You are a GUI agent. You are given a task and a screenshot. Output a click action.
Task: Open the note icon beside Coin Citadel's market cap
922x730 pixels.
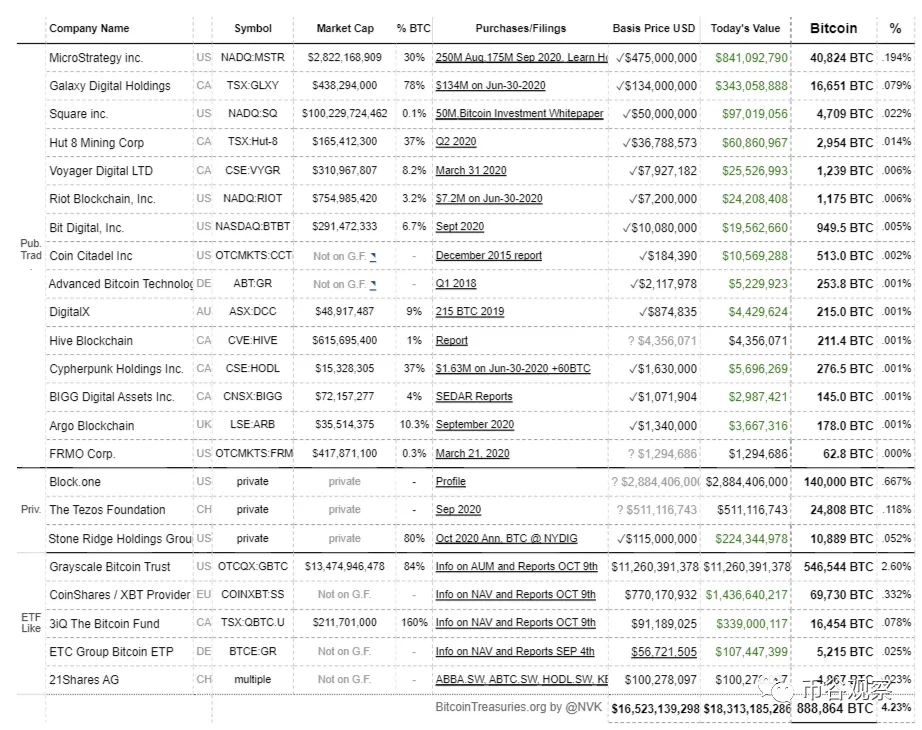pos(373,256)
